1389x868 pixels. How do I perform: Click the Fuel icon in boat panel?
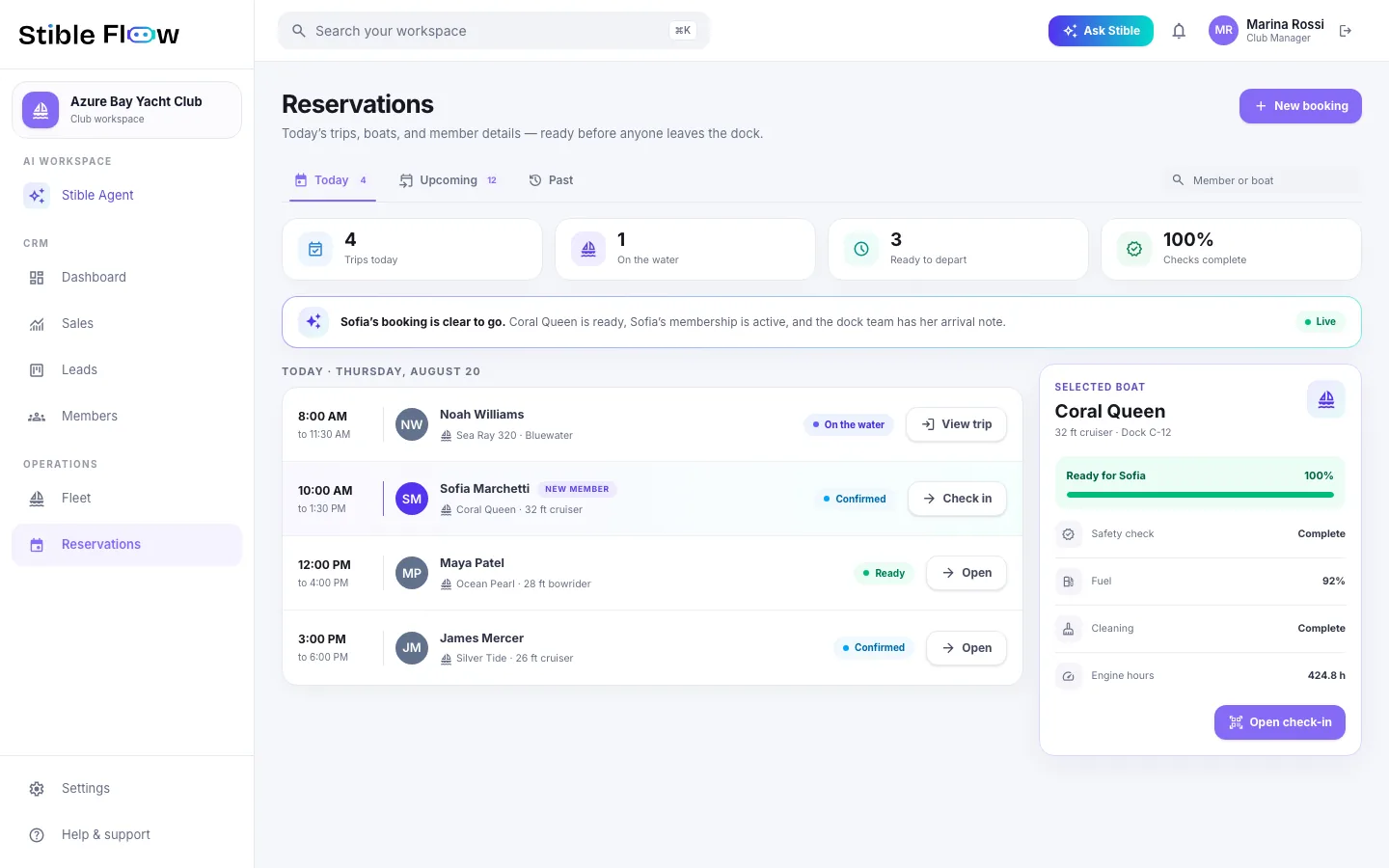[x=1068, y=582]
